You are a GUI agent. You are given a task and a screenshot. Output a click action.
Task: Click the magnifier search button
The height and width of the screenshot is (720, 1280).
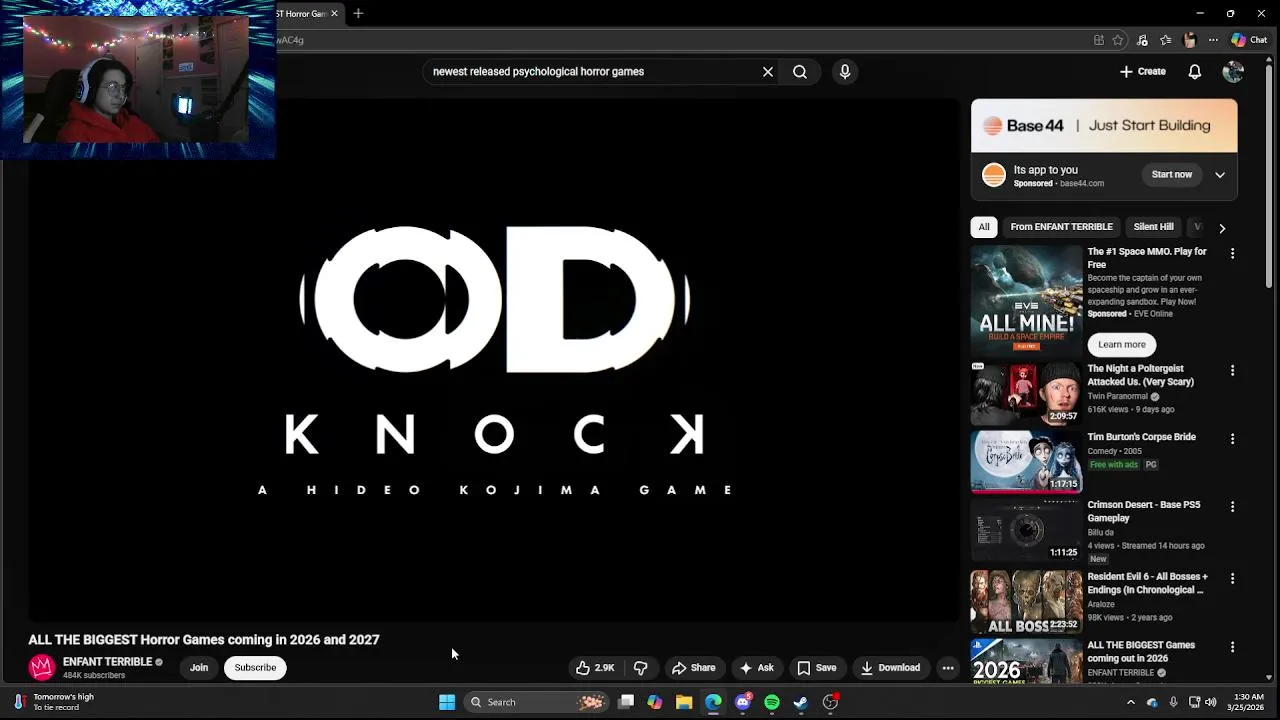click(x=800, y=72)
